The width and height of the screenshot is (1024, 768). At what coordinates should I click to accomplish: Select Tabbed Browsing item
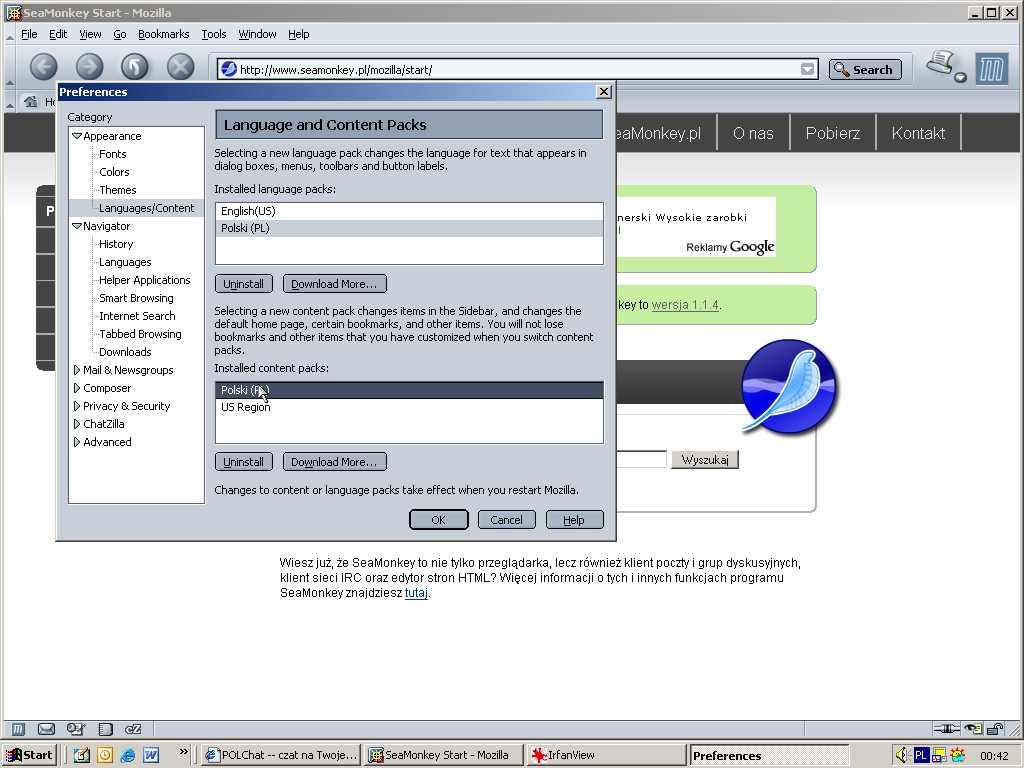140,334
